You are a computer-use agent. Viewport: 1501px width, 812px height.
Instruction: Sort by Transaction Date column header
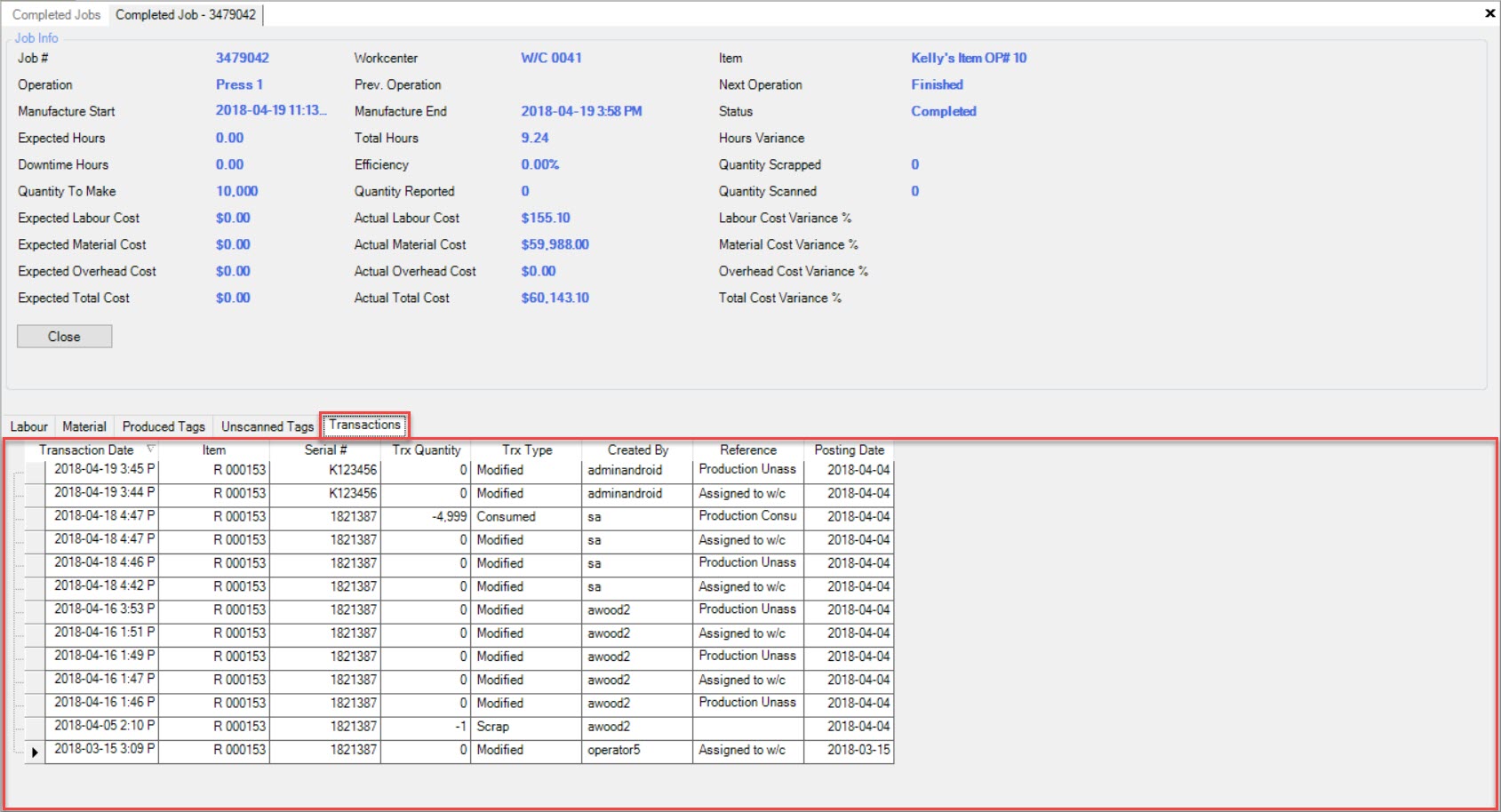click(x=92, y=450)
